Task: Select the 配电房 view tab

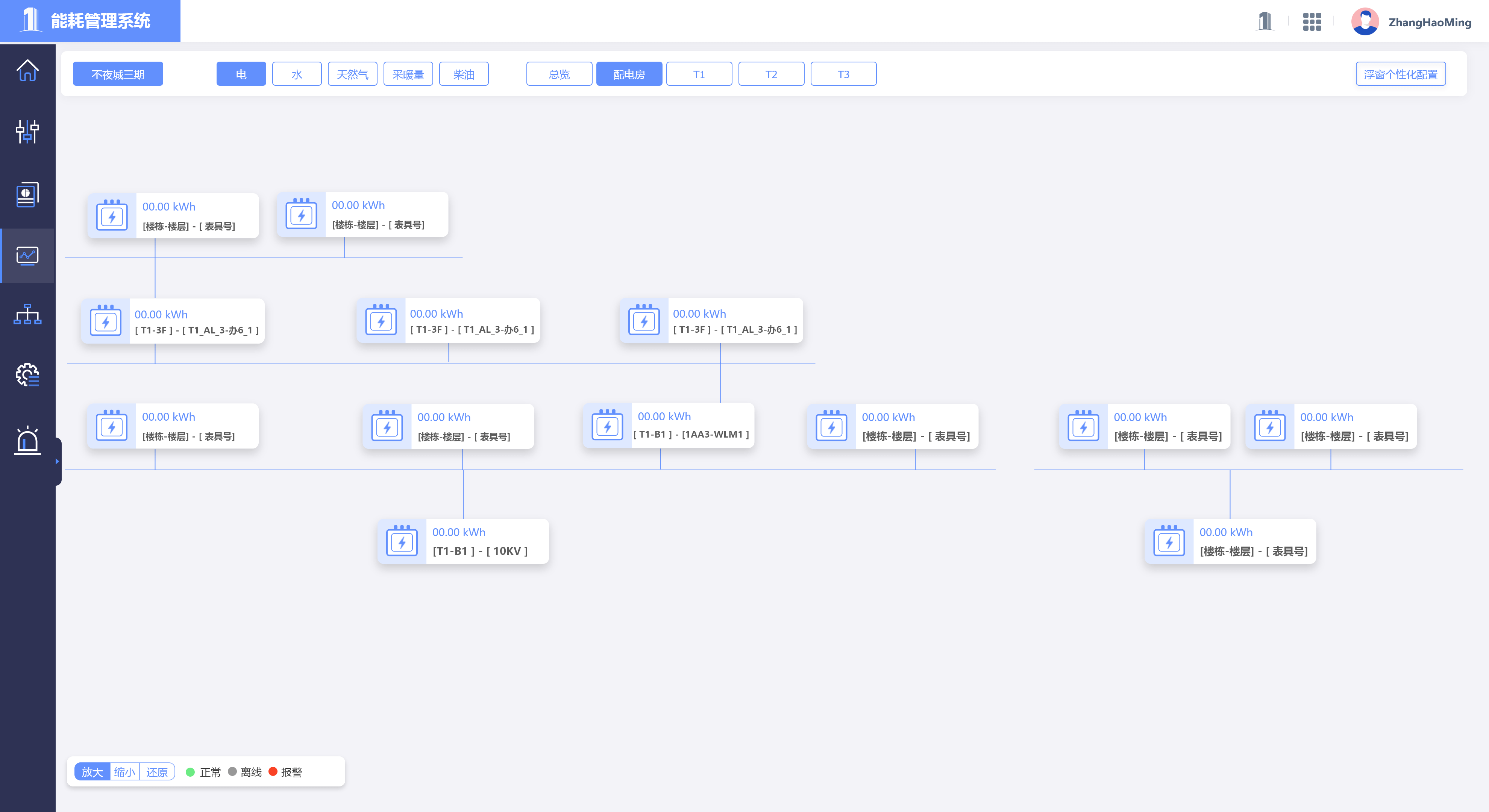Action: 629,74
